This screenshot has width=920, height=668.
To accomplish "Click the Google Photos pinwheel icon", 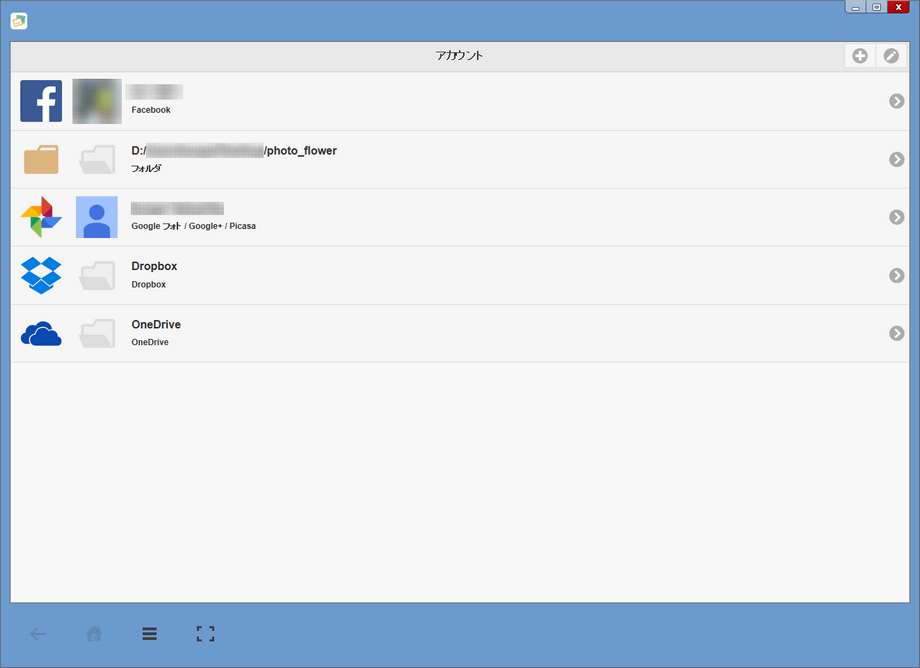I will pos(41,217).
